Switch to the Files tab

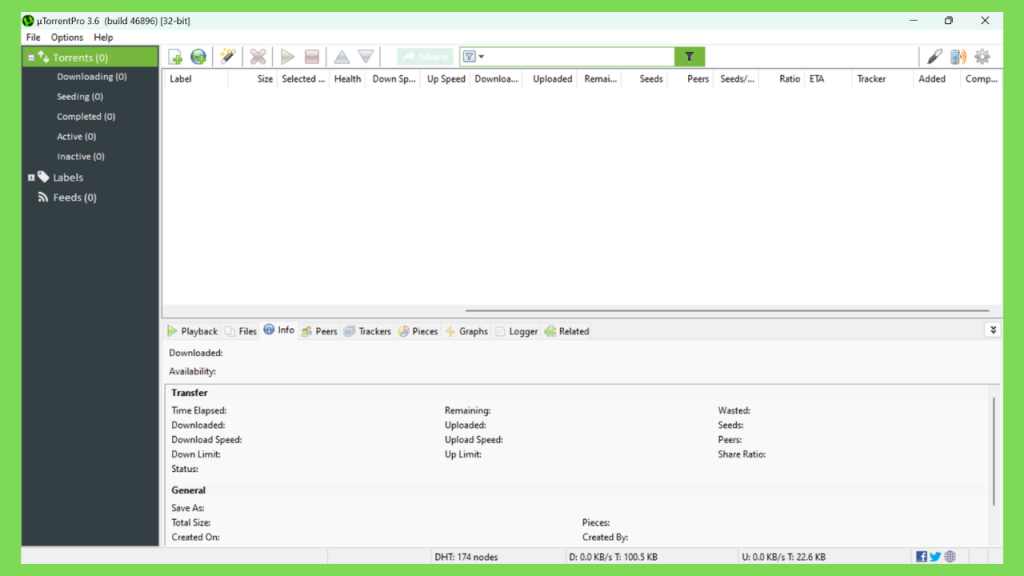[x=240, y=331]
